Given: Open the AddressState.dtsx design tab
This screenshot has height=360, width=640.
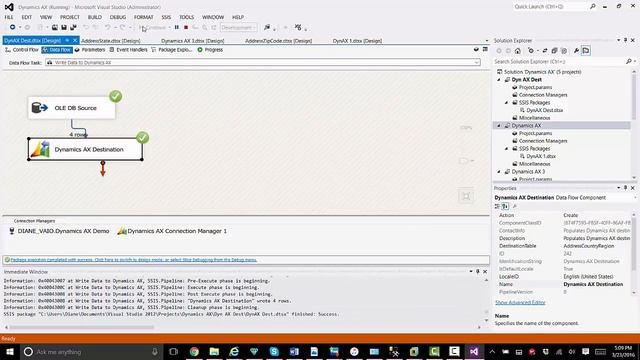Looking at the screenshot, I should tap(111, 41).
